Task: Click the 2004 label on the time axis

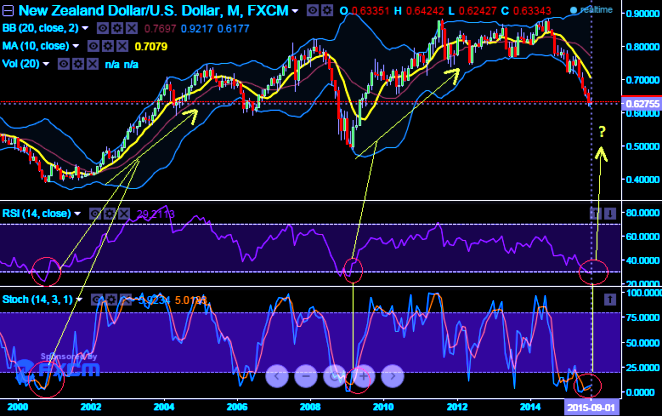Action: 164,407
